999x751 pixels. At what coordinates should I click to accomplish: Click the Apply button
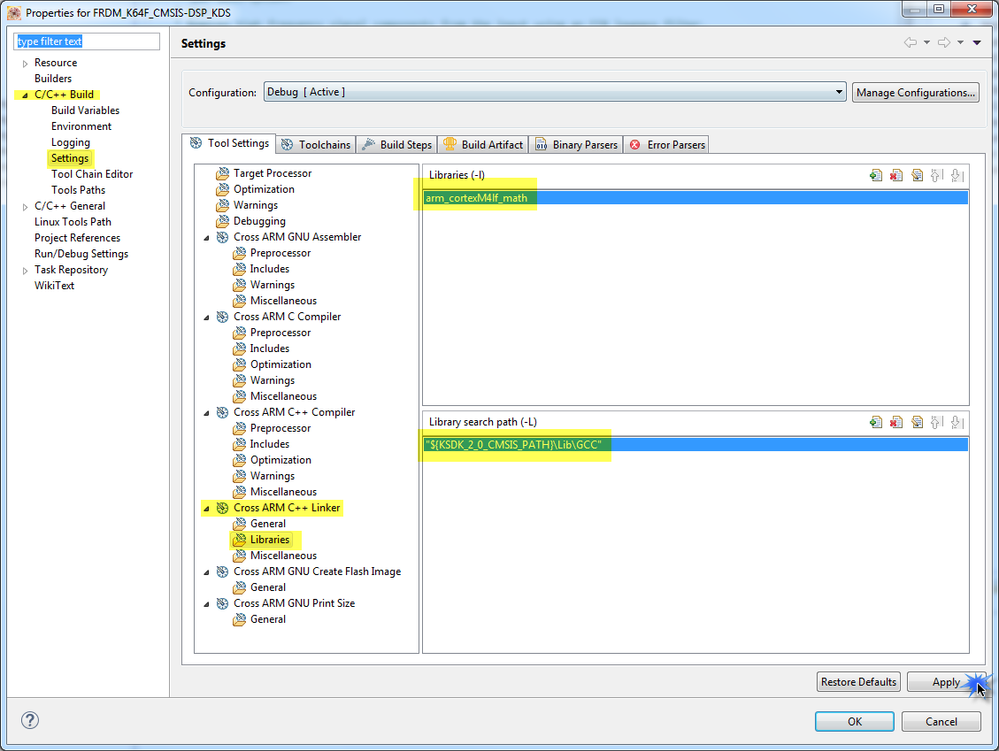point(945,682)
